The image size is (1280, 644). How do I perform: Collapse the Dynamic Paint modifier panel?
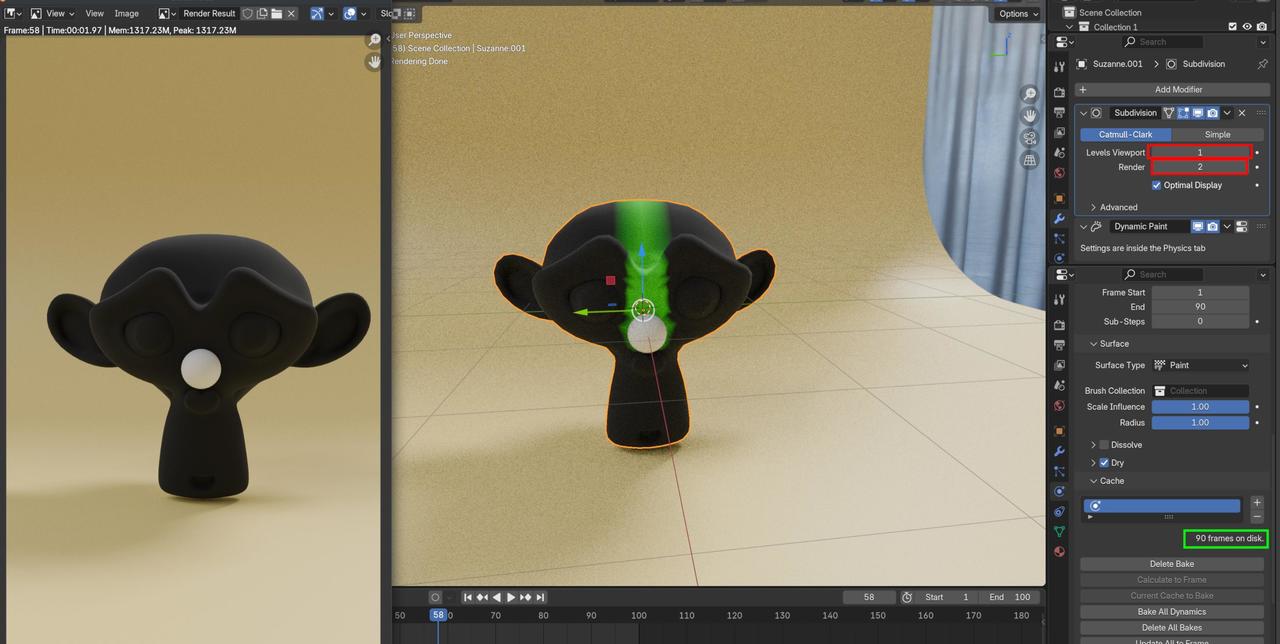click(x=1083, y=227)
